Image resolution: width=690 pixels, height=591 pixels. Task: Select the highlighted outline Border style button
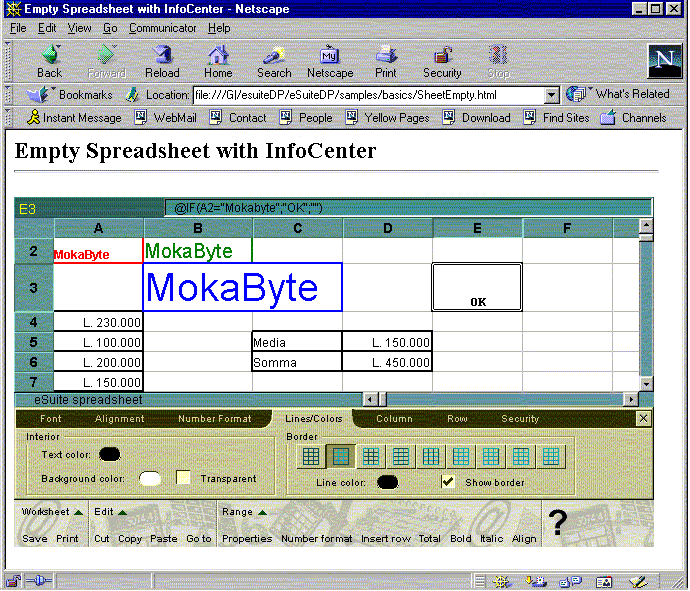[x=341, y=456]
